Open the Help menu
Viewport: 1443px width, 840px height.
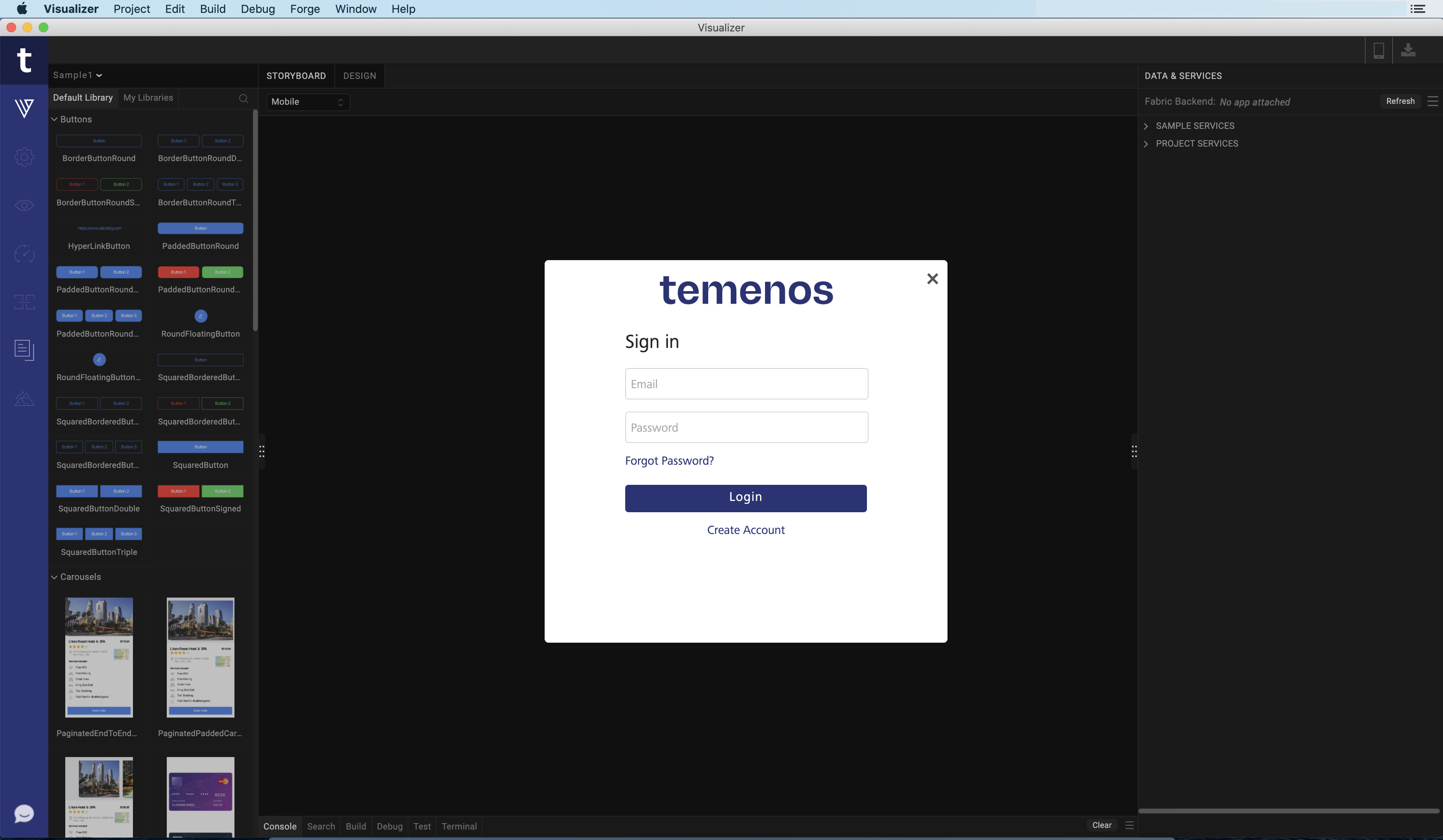[x=403, y=8]
